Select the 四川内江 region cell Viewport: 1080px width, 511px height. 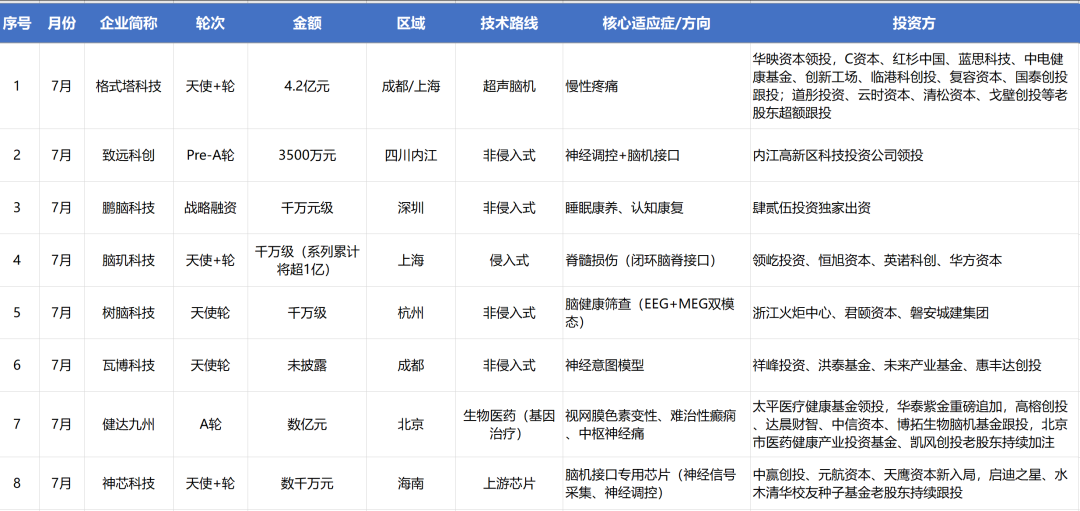pos(411,156)
